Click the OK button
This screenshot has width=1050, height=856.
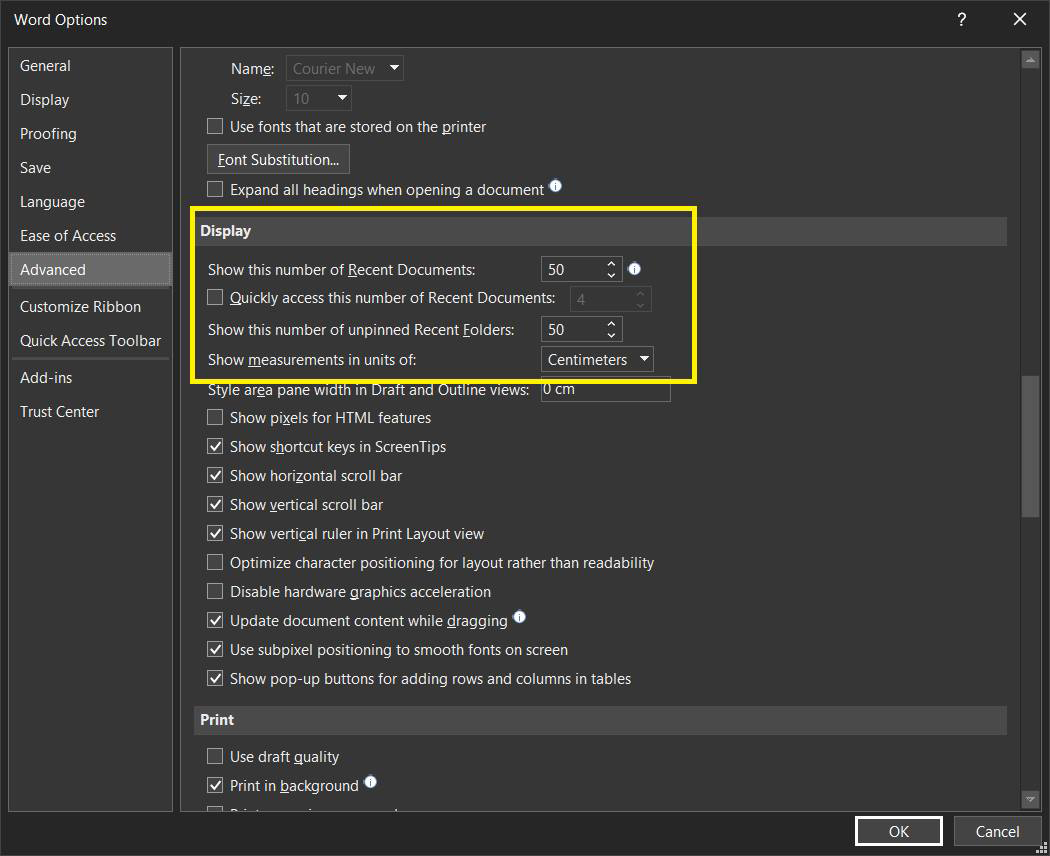click(x=899, y=832)
